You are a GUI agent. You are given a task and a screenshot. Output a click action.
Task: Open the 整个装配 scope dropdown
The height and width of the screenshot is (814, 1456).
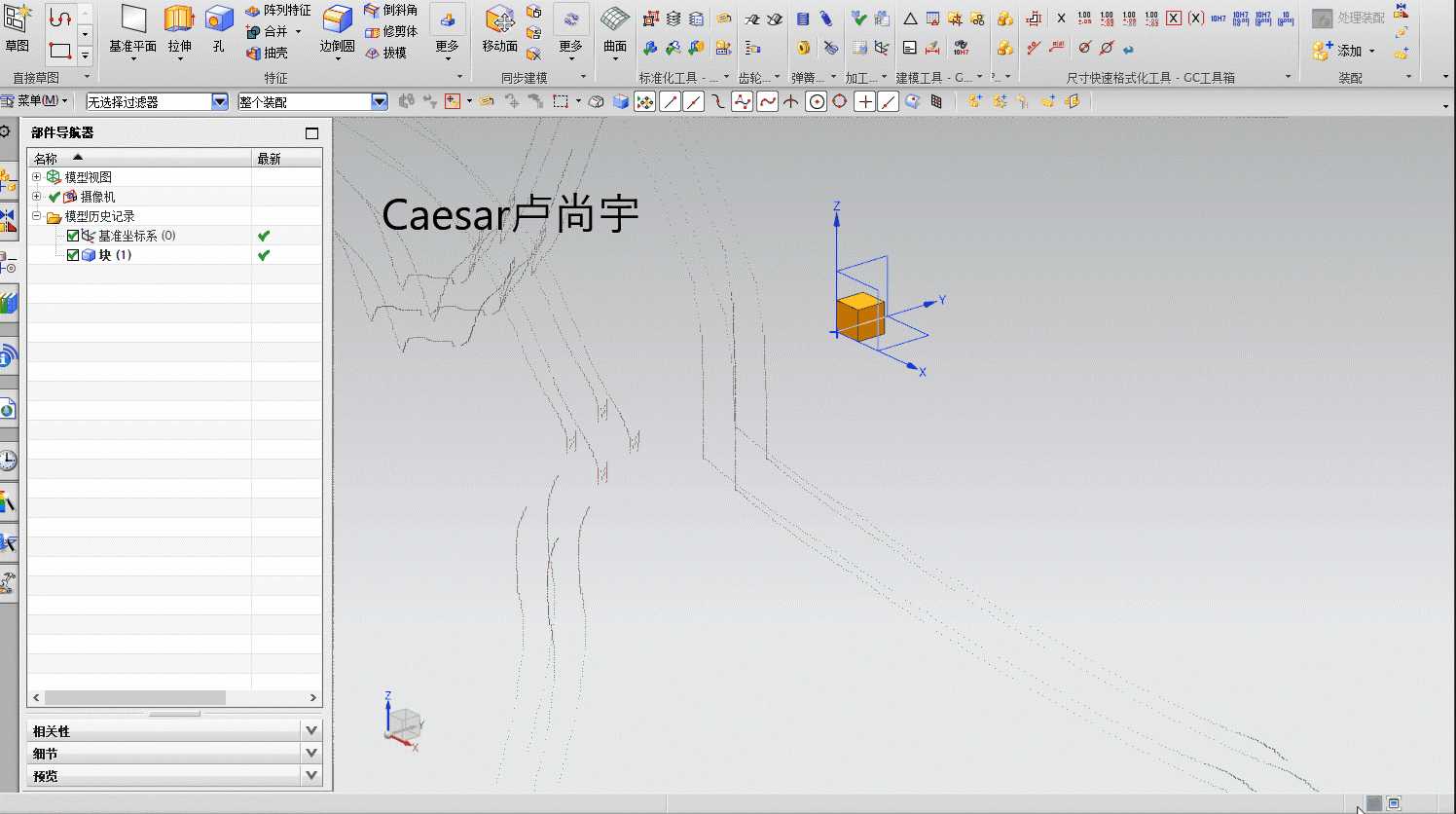(380, 101)
